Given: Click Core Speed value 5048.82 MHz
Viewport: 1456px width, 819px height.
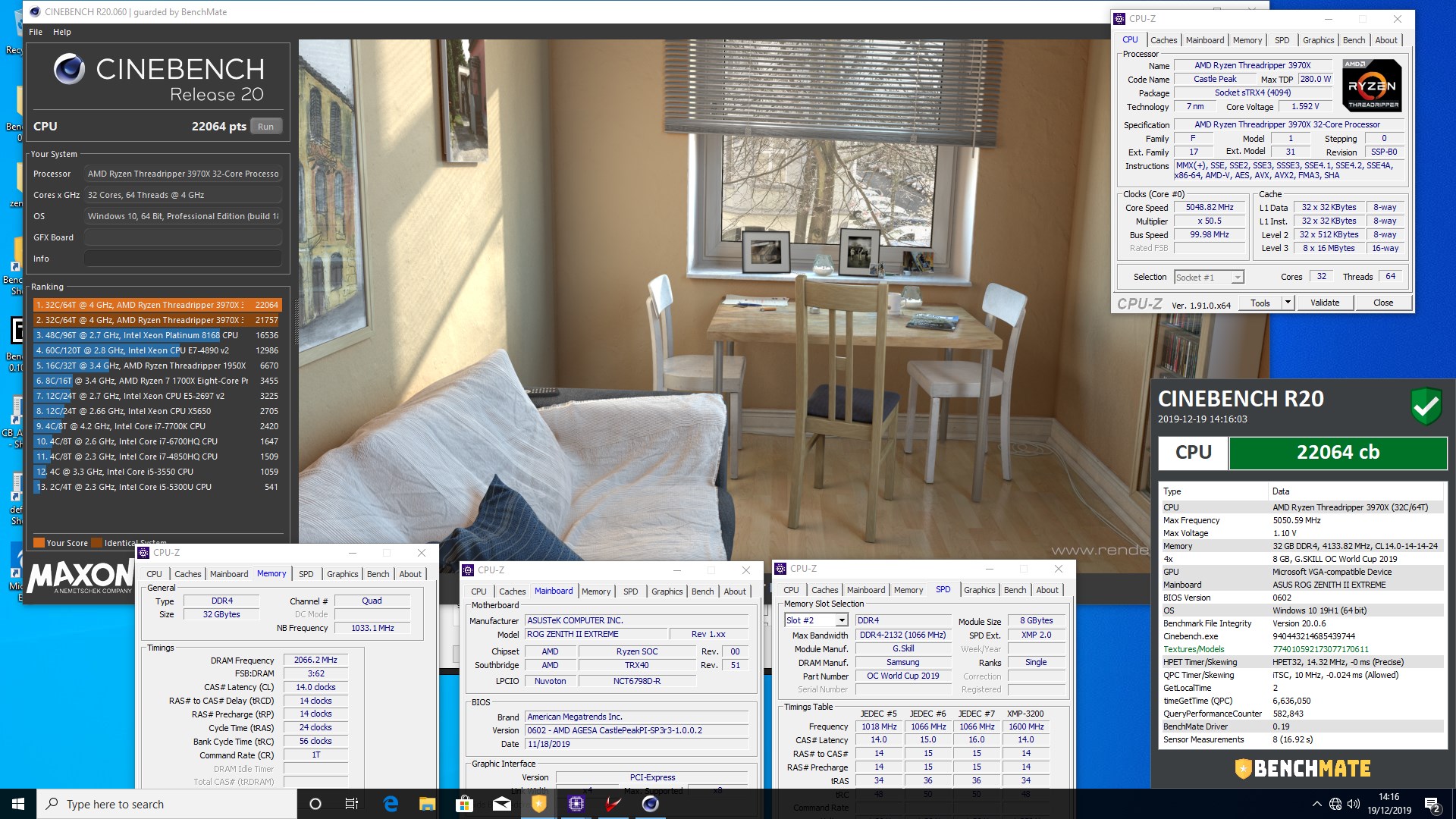Looking at the screenshot, I should coord(1210,207).
